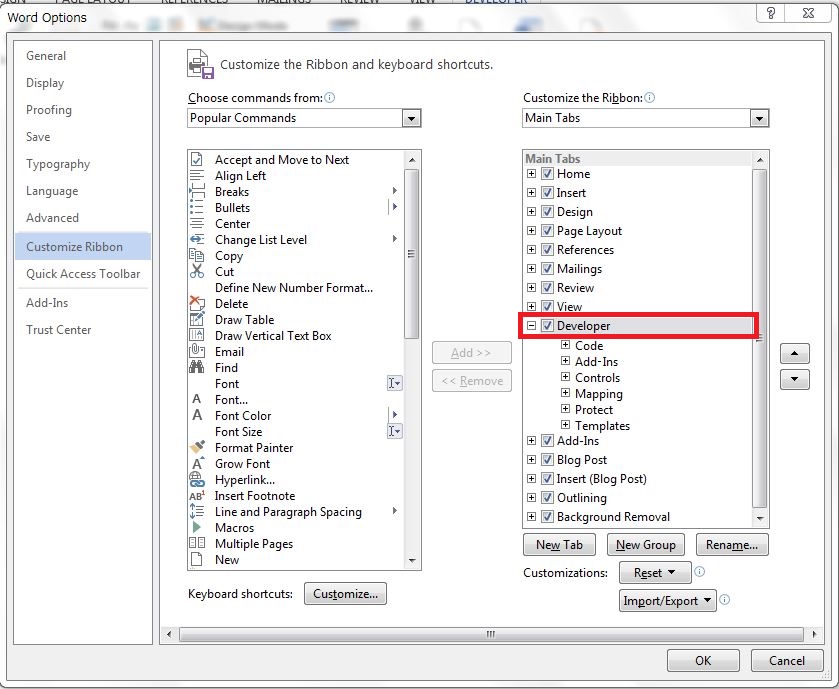This screenshot has width=839, height=689.
Task: Uncheck the Outlining checkbox
Action: [547, 497]
